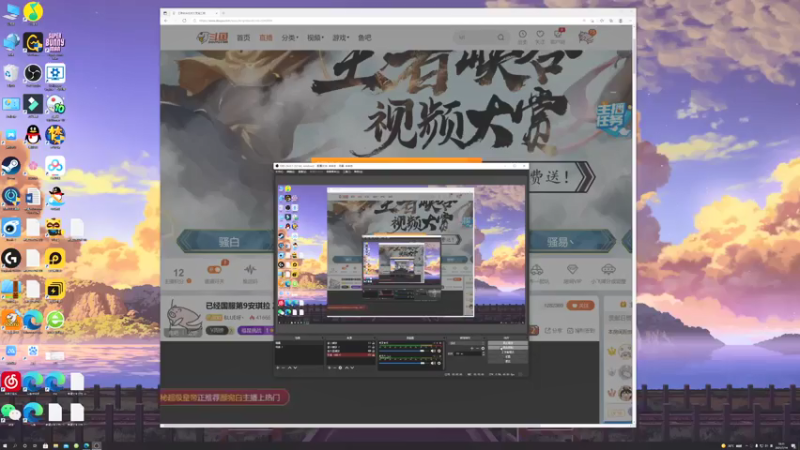Remove the selected scene with minus icon
The height and width of the screenshot is (450, 800).
(283, 367)
